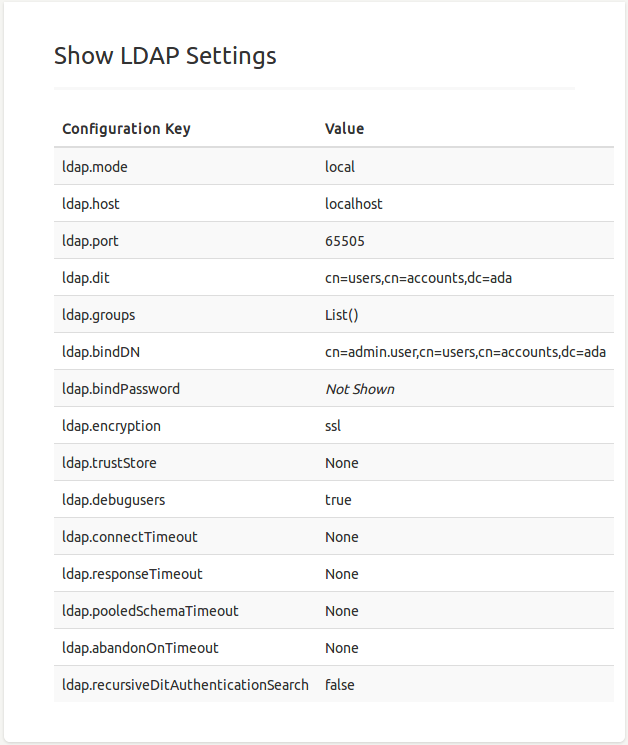Select the port value 65505
628x745 pixels.
[x=344, y=241]
